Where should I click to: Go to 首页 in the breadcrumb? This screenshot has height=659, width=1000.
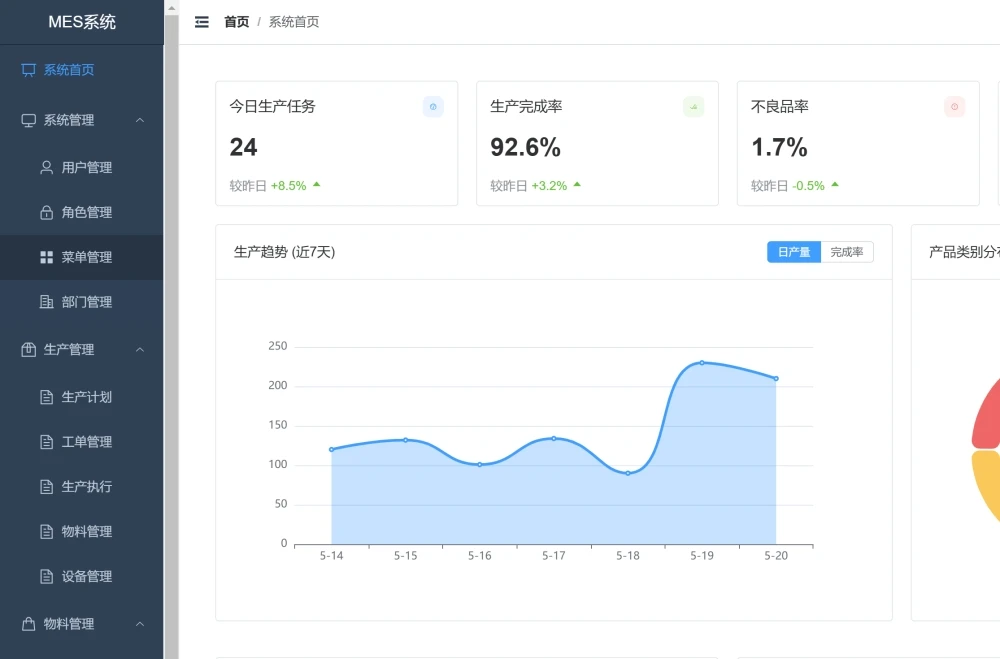click(236, 22)
